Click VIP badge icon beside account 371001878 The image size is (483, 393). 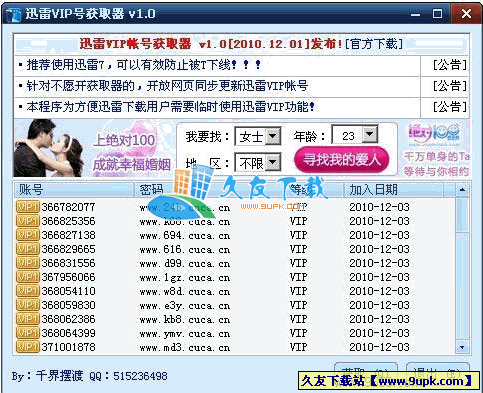coord(28,347)
